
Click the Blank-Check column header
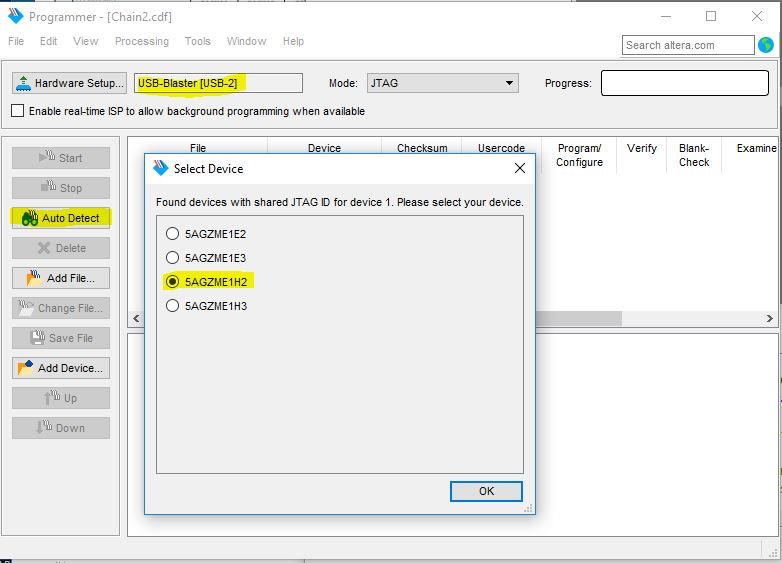[x=694, y=155]
